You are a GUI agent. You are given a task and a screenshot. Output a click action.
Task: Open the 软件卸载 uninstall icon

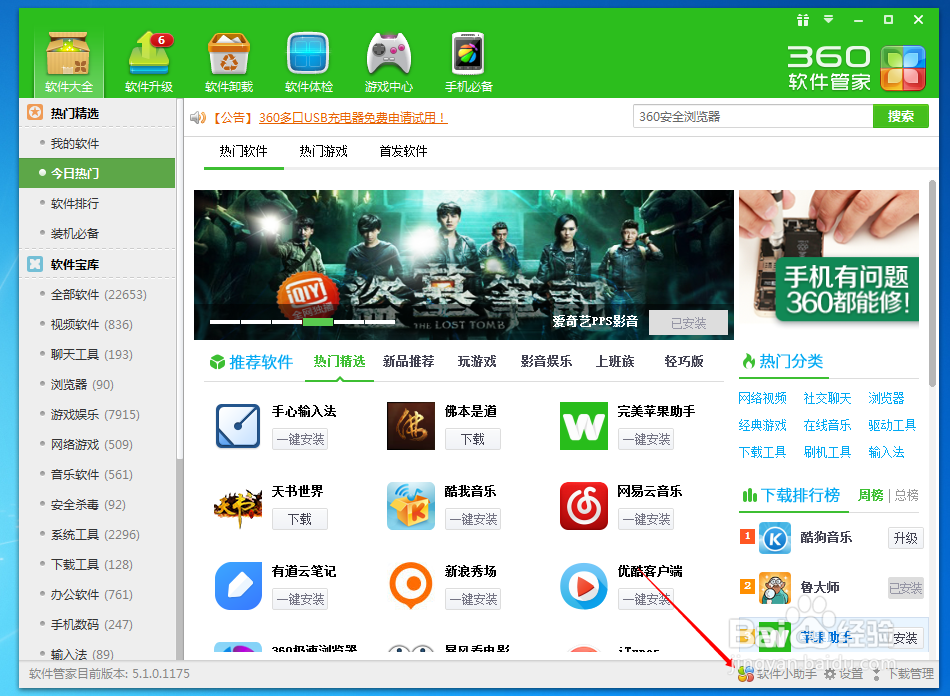229,61
